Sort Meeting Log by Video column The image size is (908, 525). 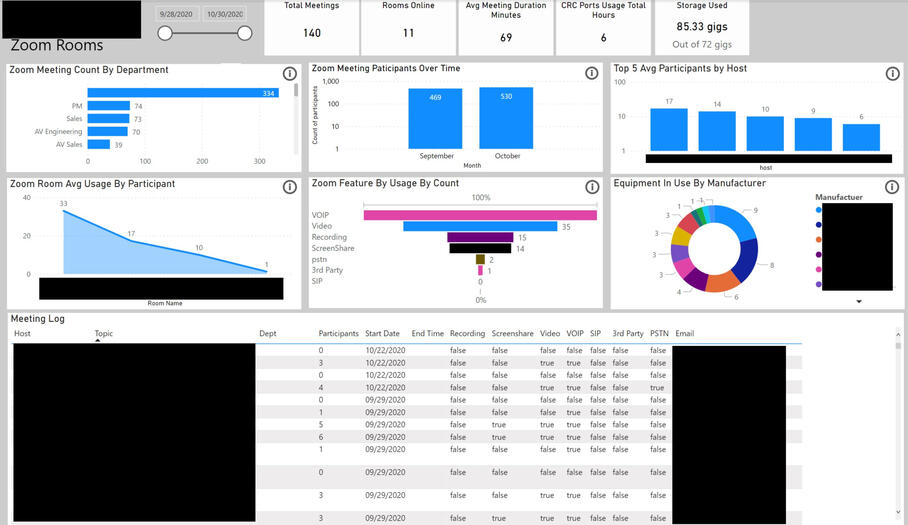point(550,333)
